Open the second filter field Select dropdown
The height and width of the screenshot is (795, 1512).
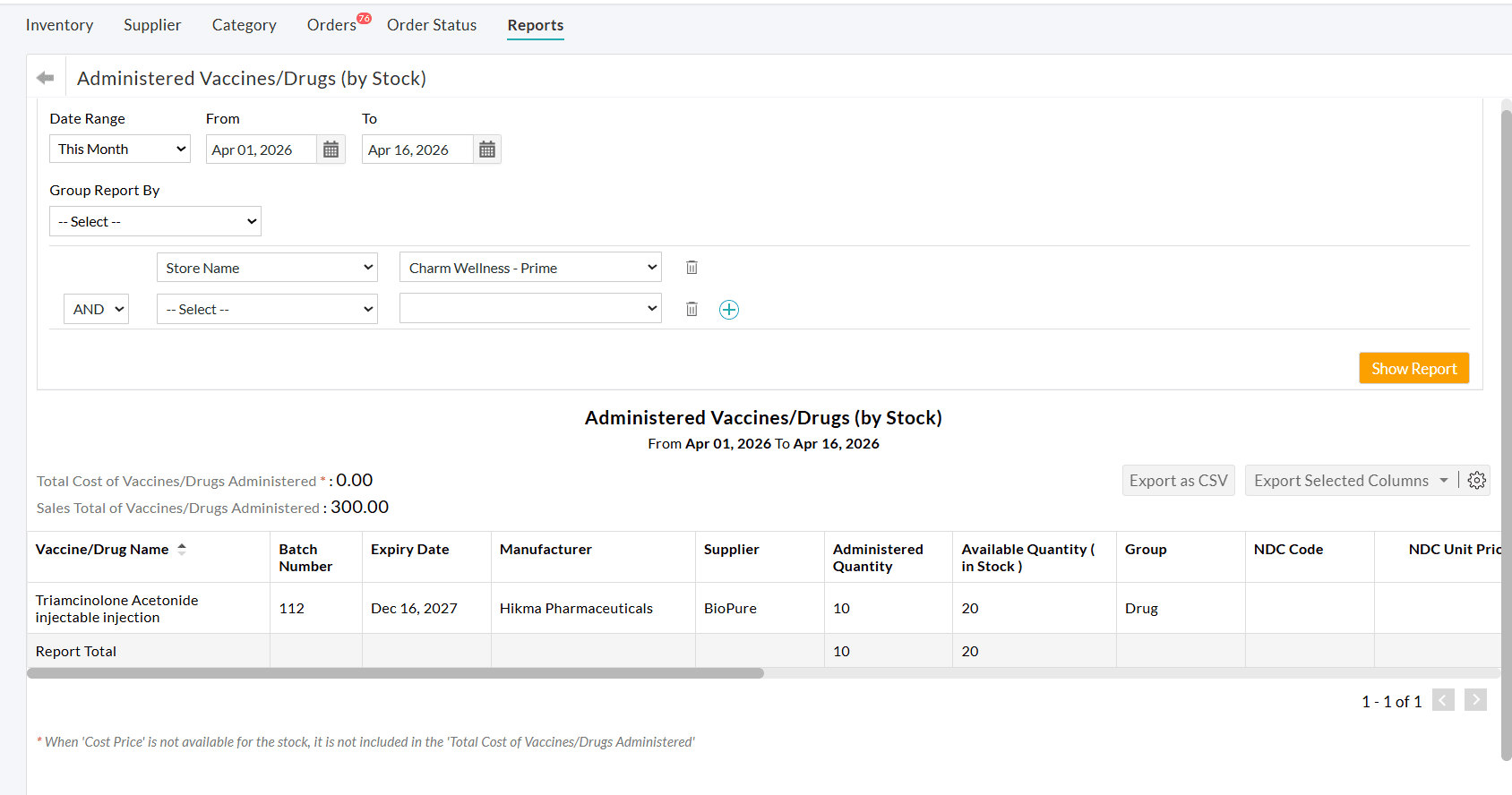pos(267,309)
